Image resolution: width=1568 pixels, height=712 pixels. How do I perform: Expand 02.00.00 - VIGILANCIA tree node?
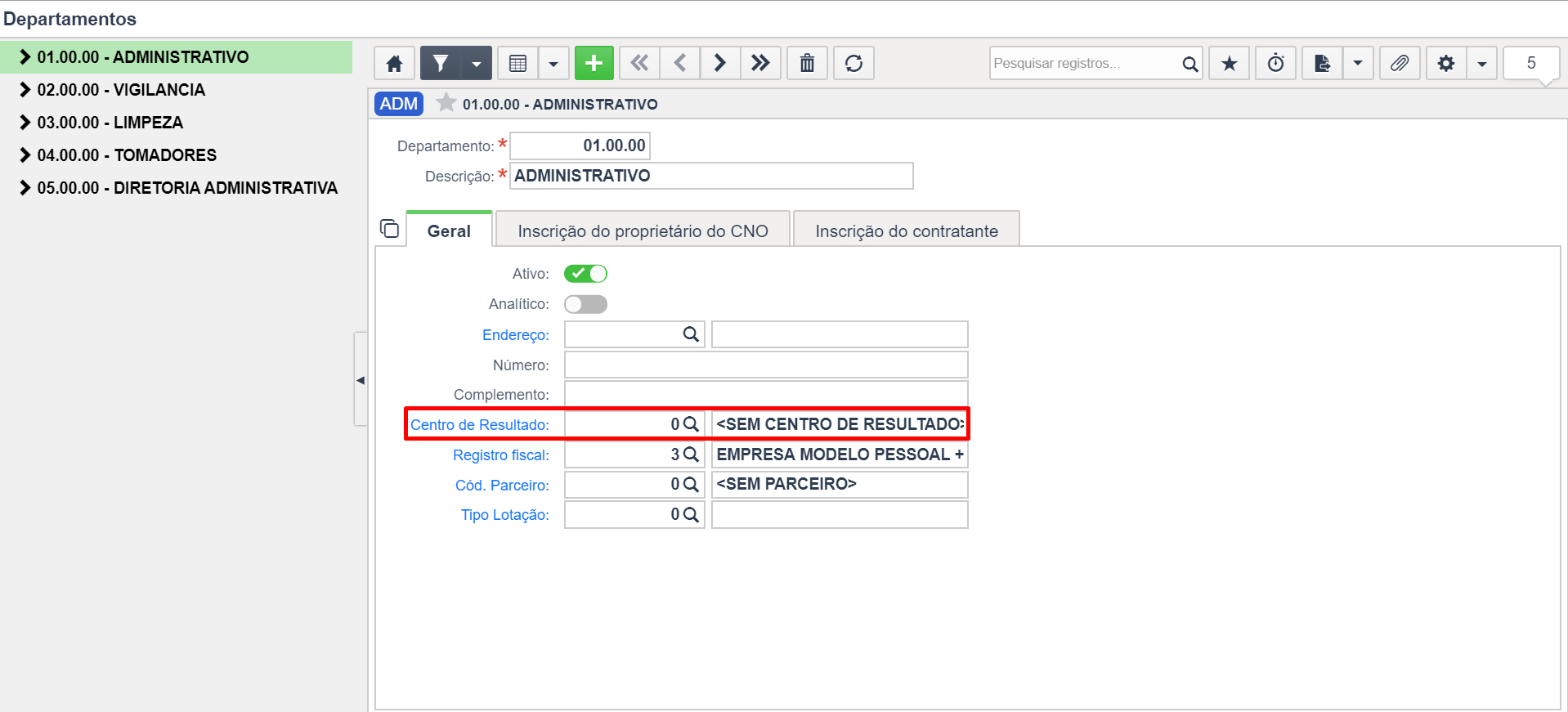25,90
